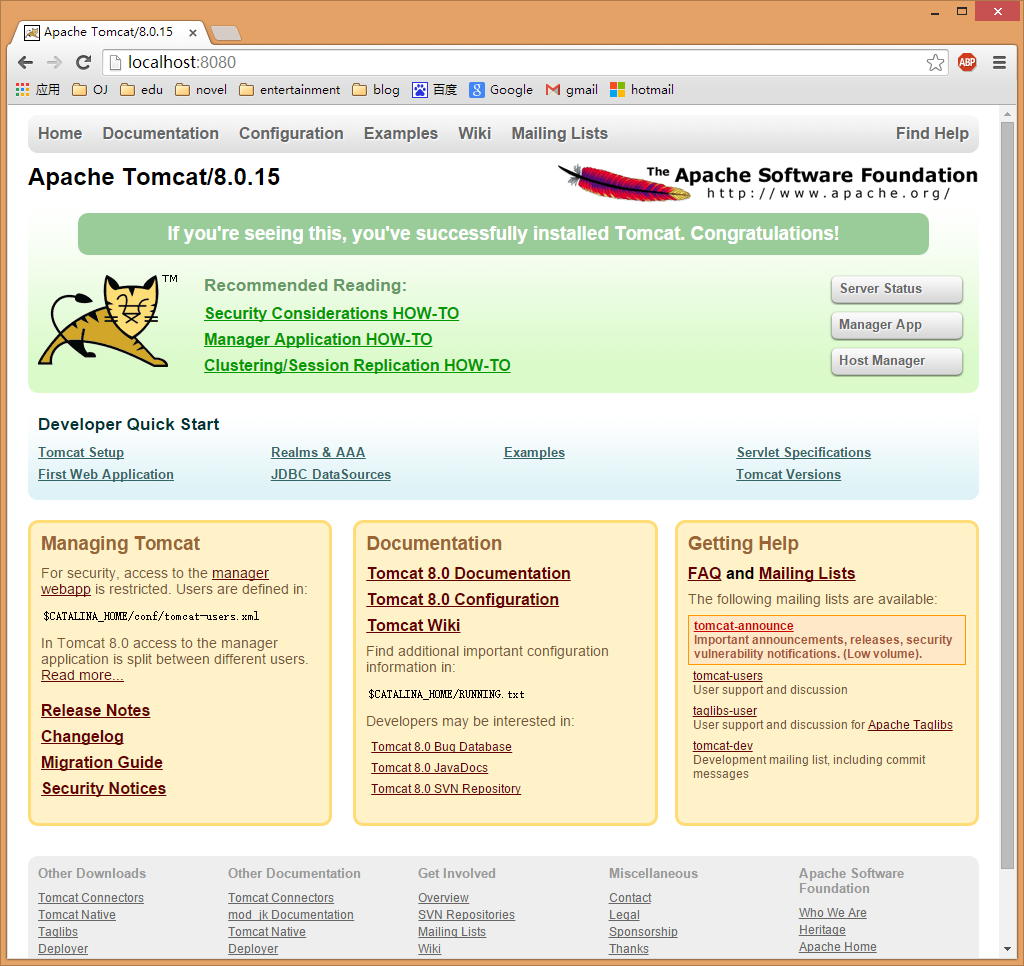Screen dimensions: 1024x966
Task: Open the blog bookmark folder
Action: pyautogui.click(x=376, y=89)
